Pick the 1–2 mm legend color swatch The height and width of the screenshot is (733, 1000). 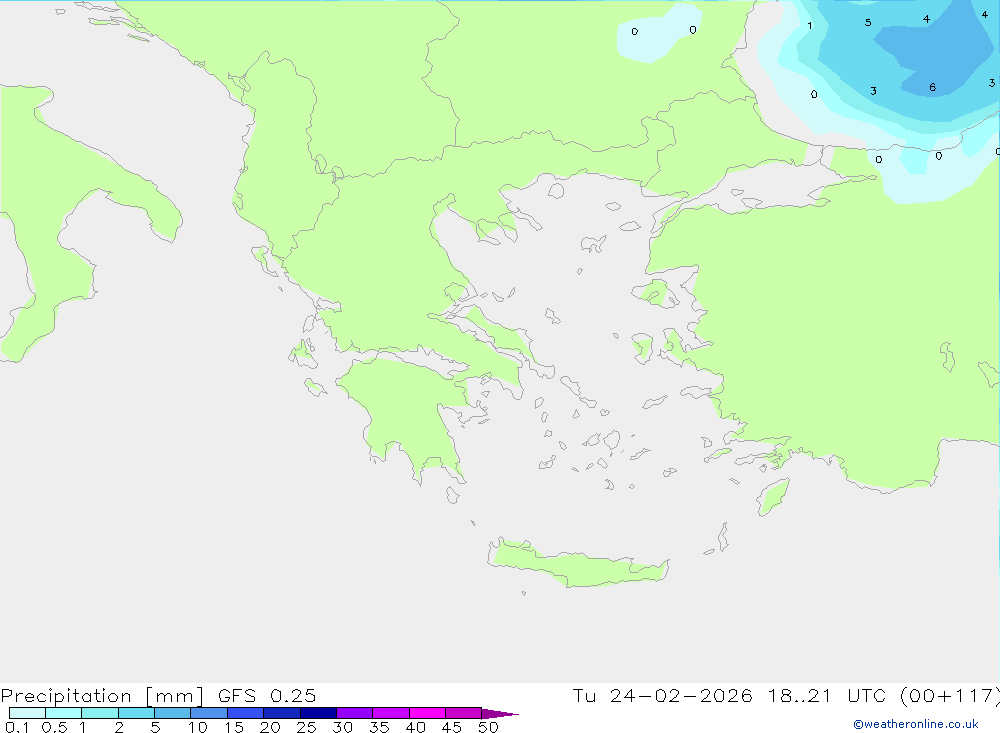[100, 713]
